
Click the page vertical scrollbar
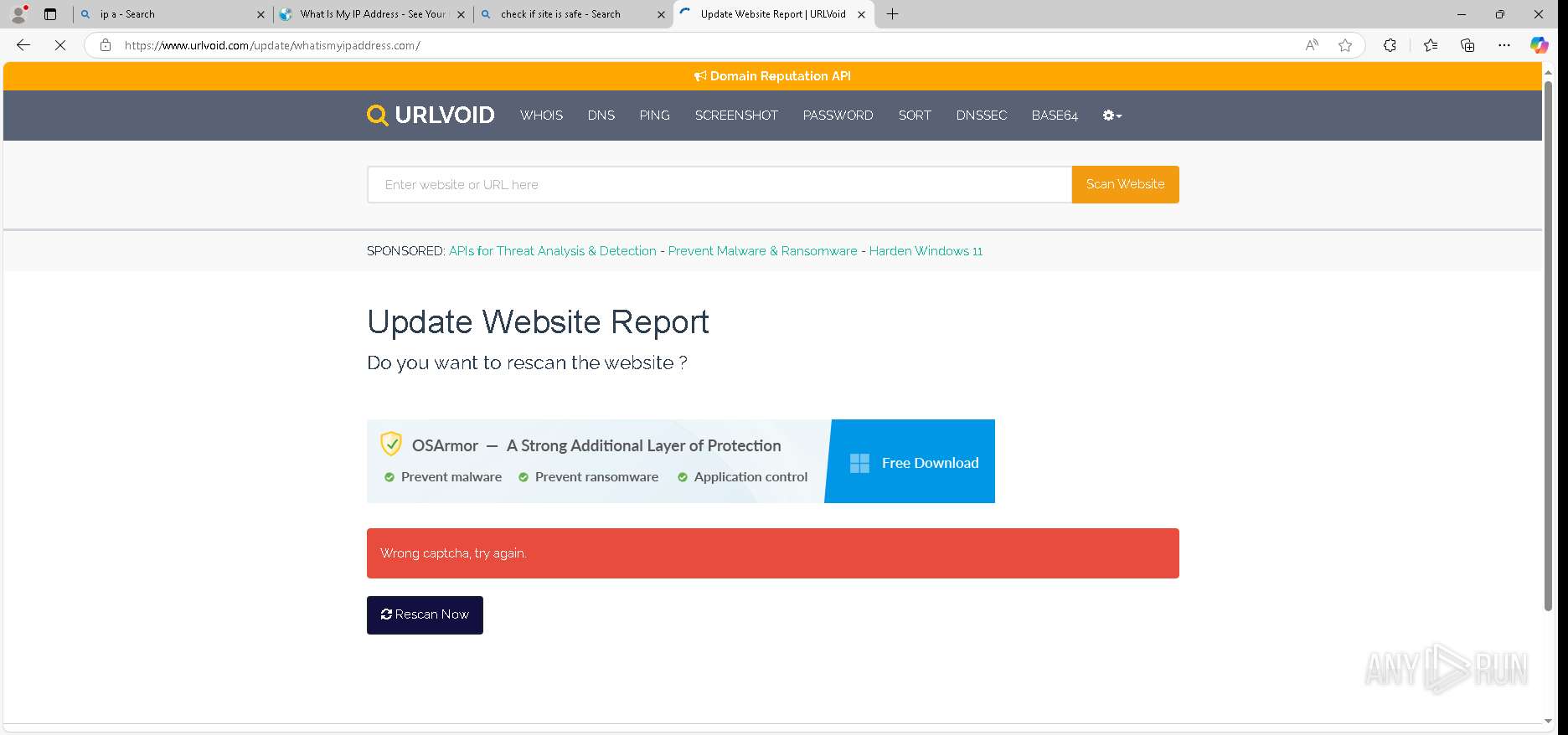click(1548, 347)
